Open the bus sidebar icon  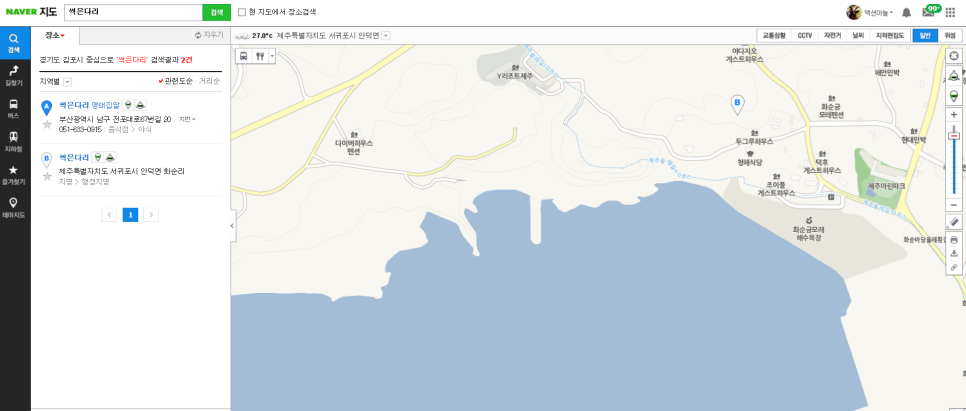pyautogui.click(x=14, y=108)
